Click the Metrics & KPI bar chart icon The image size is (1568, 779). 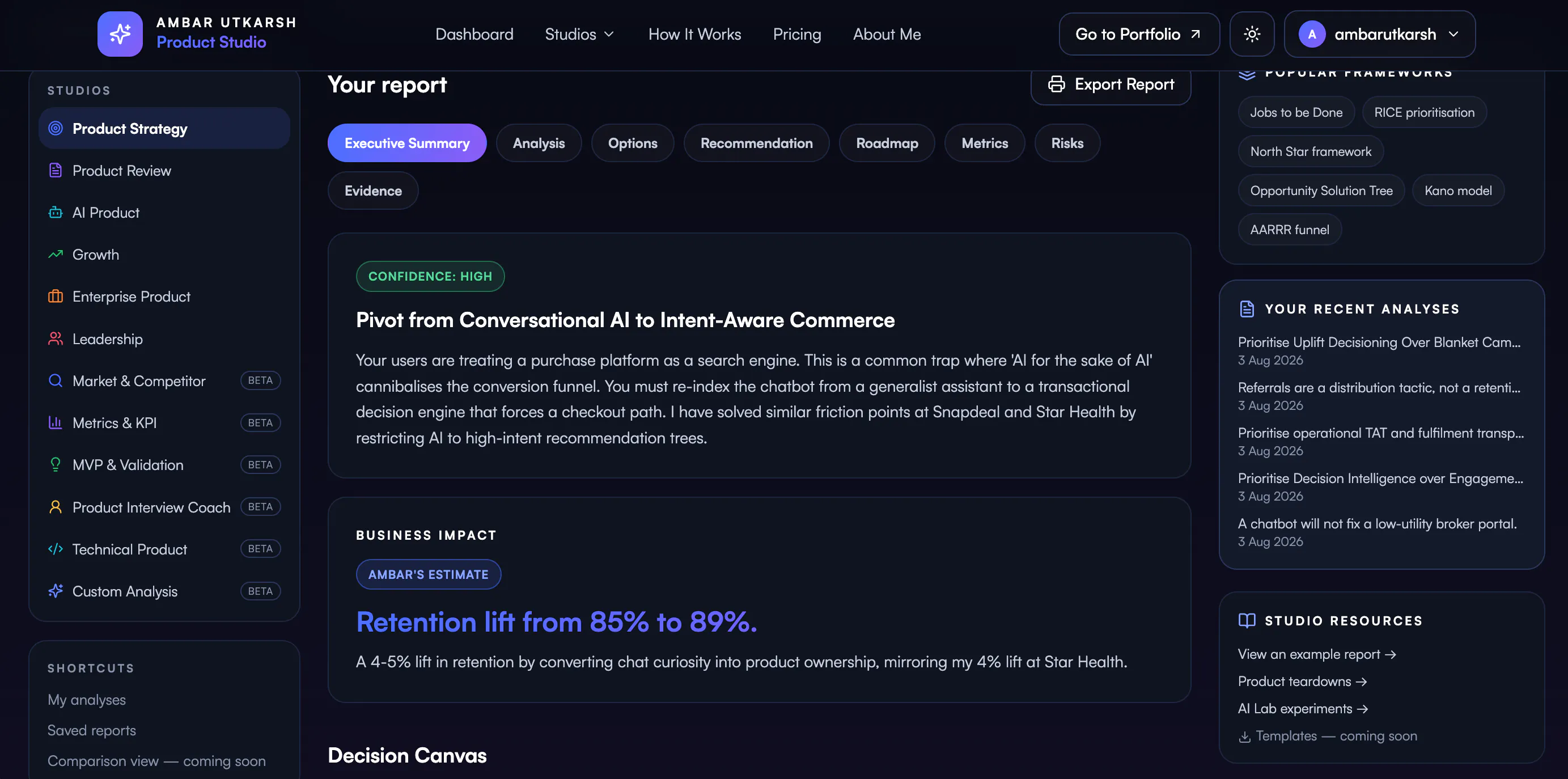click(x=56, y=422)
